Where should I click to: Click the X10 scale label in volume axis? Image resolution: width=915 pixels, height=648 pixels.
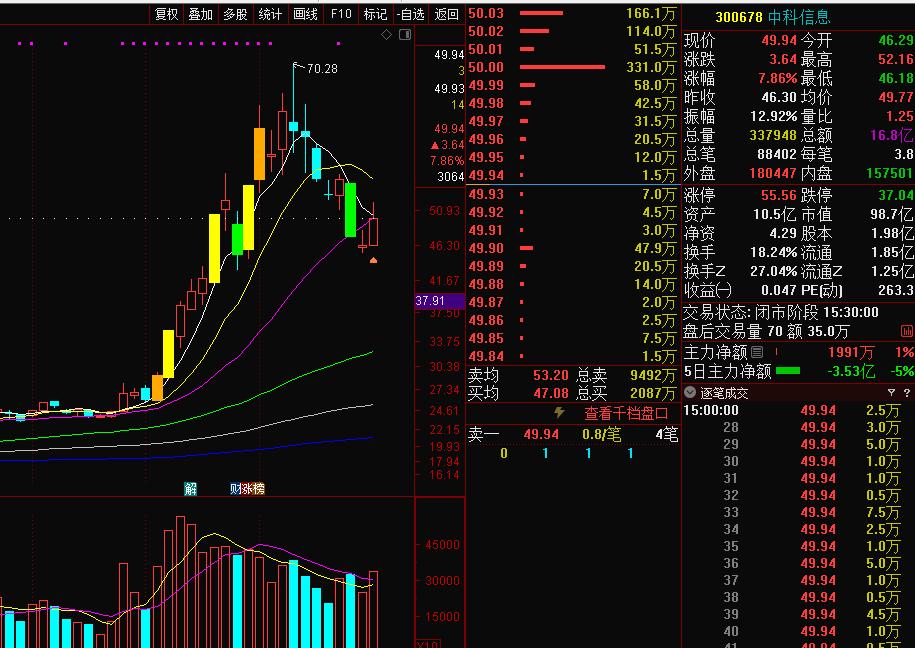428,644
